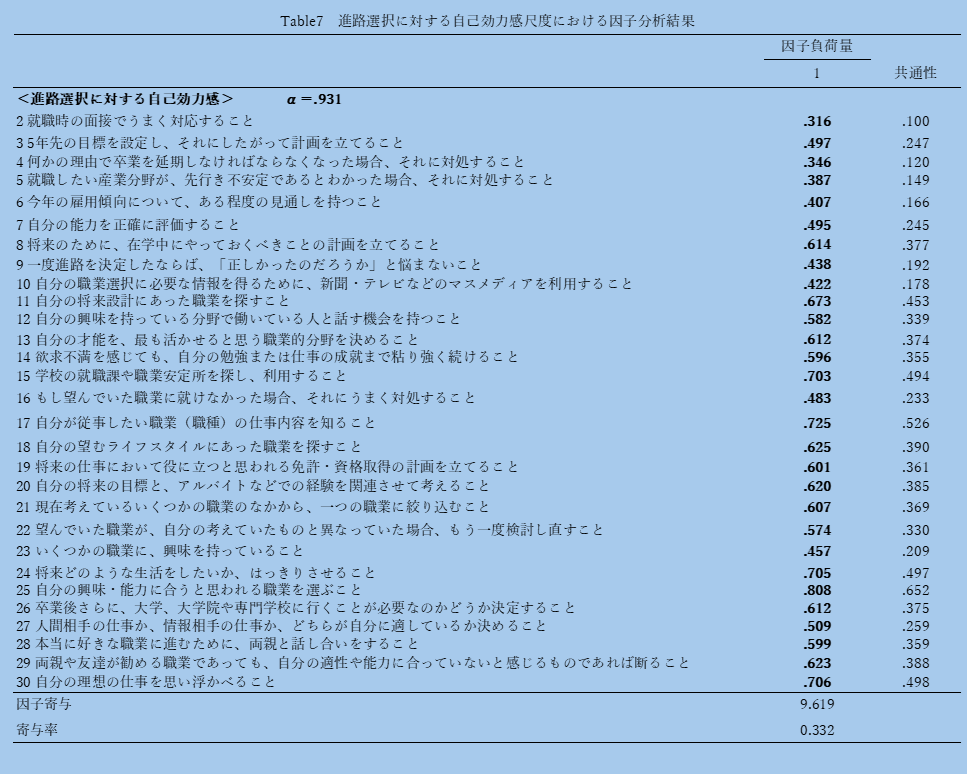Viewport: 967px width, 774px height.
Task: Click factor loading value .316
Action: pos(816,121)
